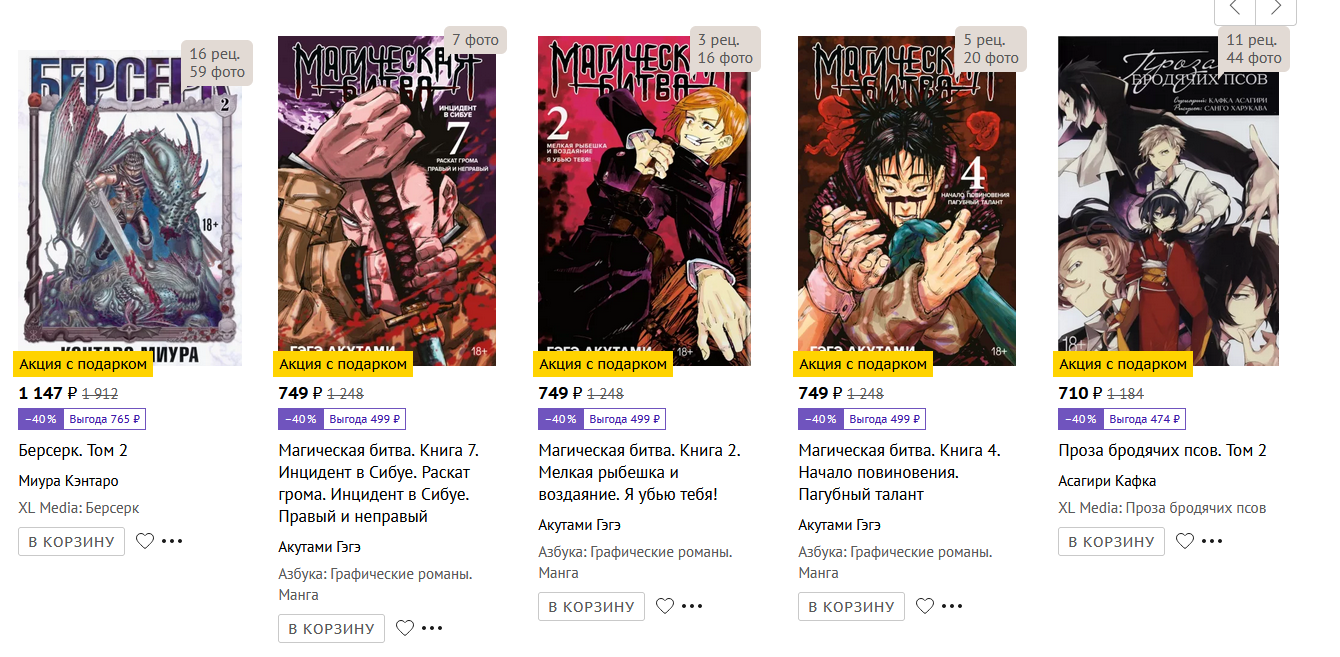Open three-dot menu for Магическая битва Книга 7
This screenshot has width=1340, height=657.
tap(432, 628)
